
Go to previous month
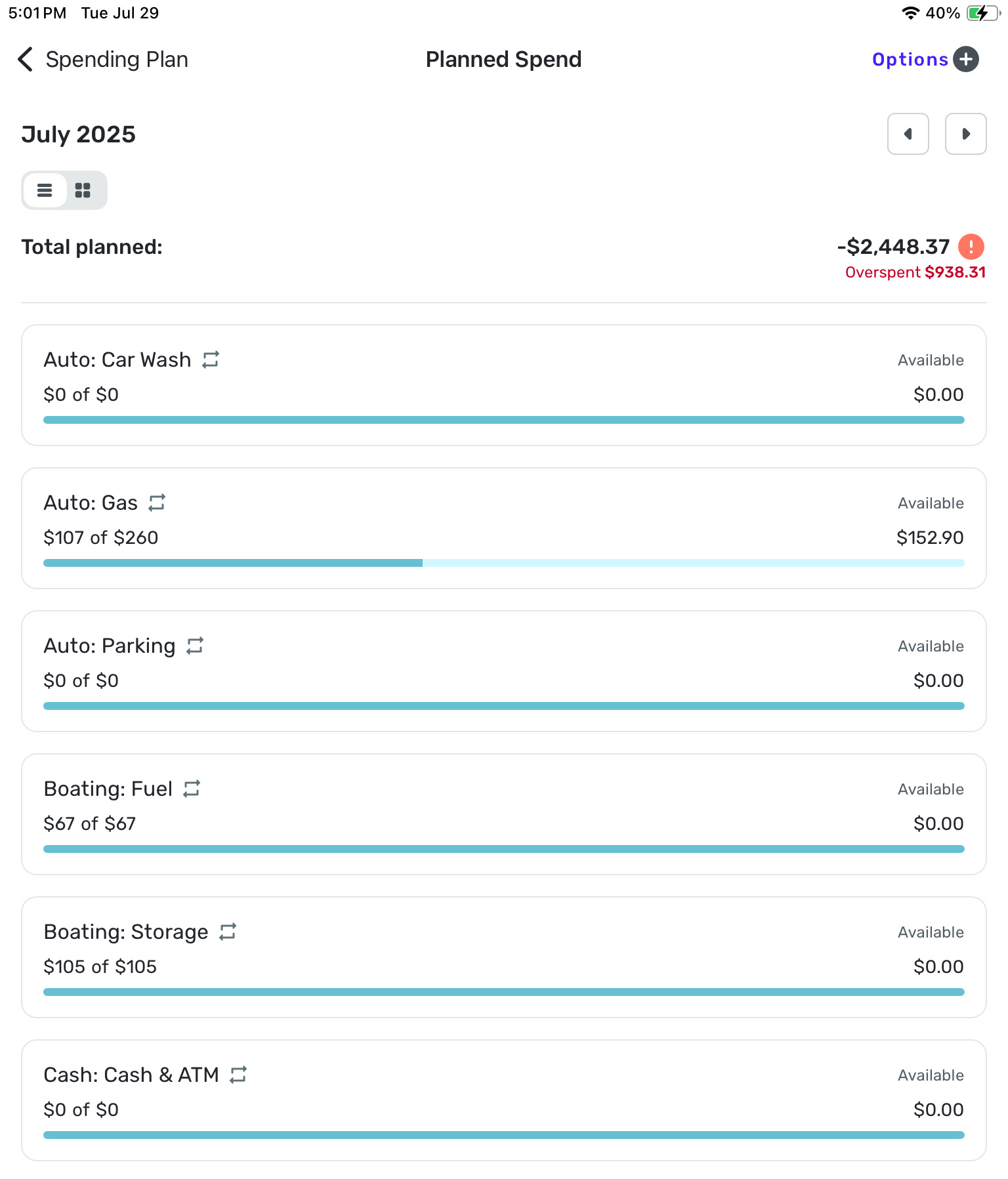pos(908,134)
